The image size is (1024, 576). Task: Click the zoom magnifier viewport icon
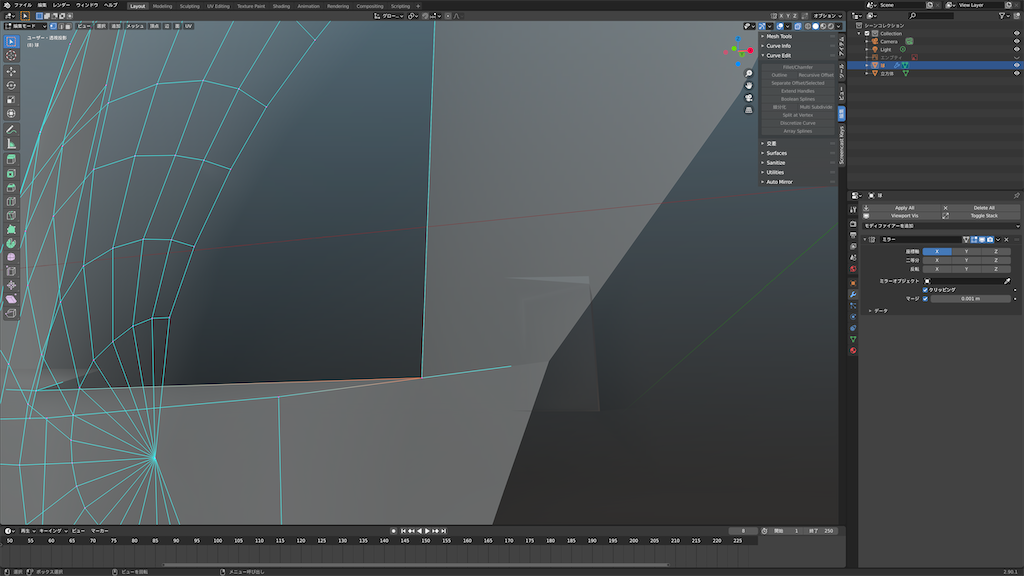pyautogui.click(x=748, y=73)
